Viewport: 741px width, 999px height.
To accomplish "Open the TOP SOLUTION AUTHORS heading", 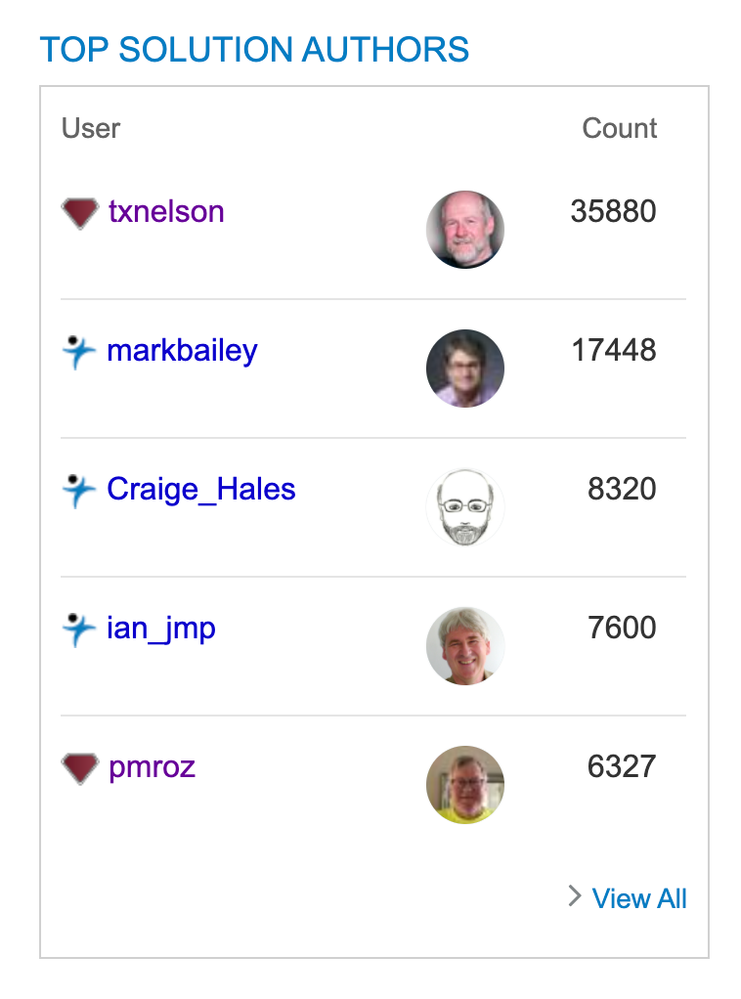I will click(x=254, y=49).
